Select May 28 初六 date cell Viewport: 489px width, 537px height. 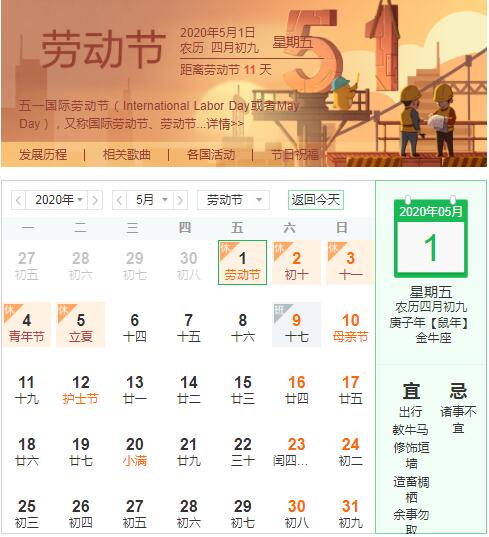click(x=189, y=511)
